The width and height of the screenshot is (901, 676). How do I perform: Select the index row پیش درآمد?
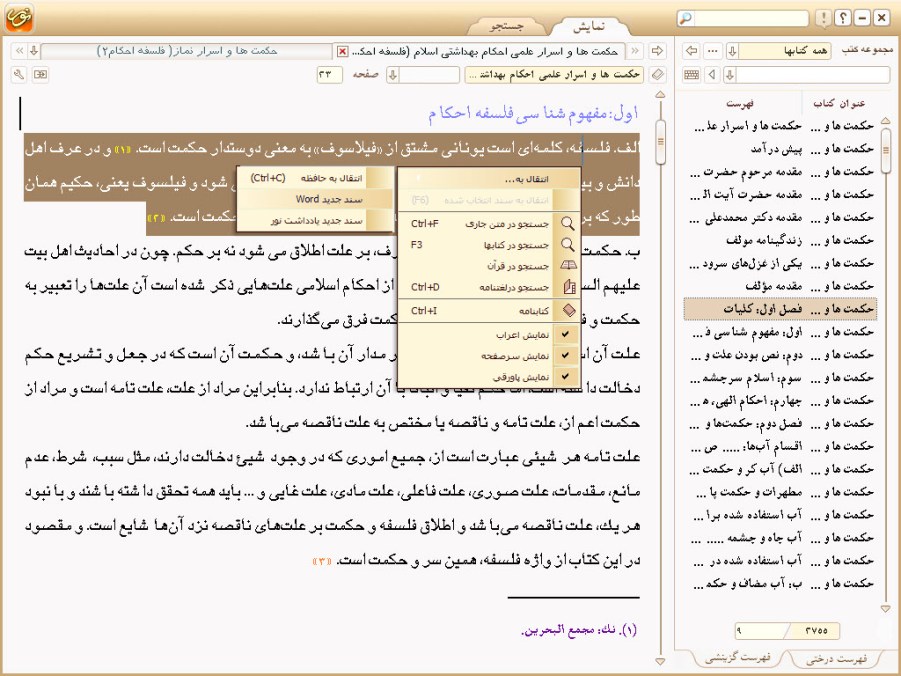click(780, 149)
